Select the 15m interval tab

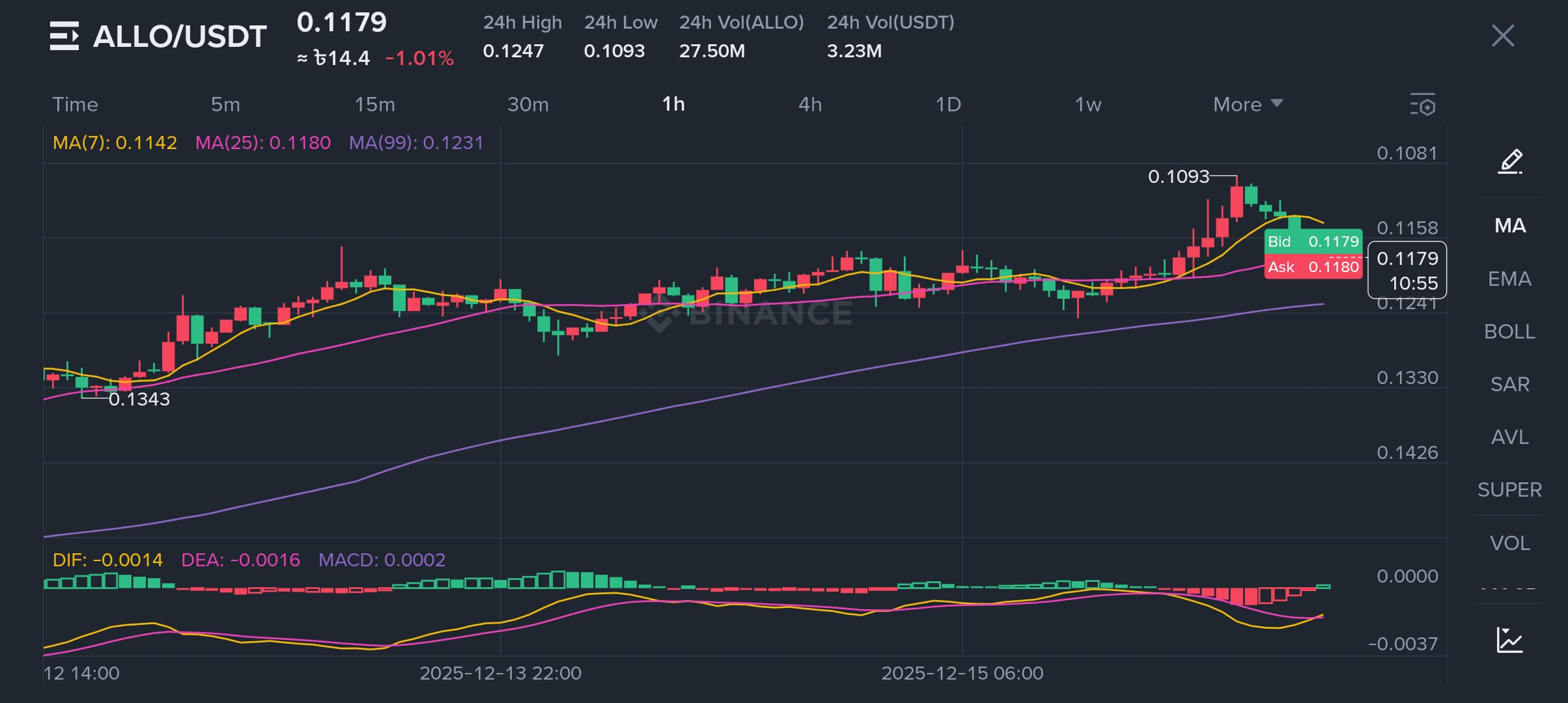pyautogui.click(x=374, y=105)
